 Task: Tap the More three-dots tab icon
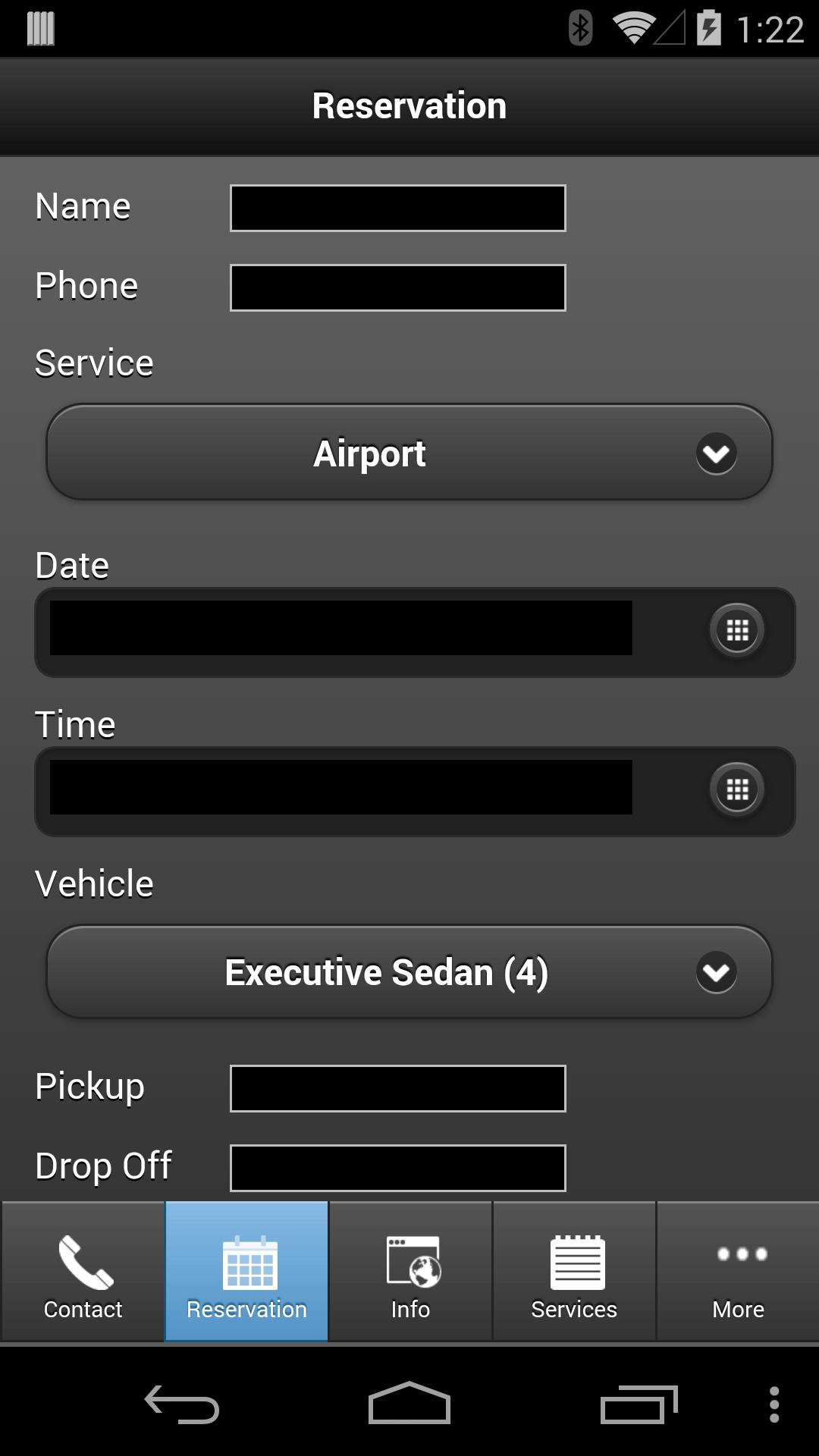pyautogui.click(x=740, y=1255)
